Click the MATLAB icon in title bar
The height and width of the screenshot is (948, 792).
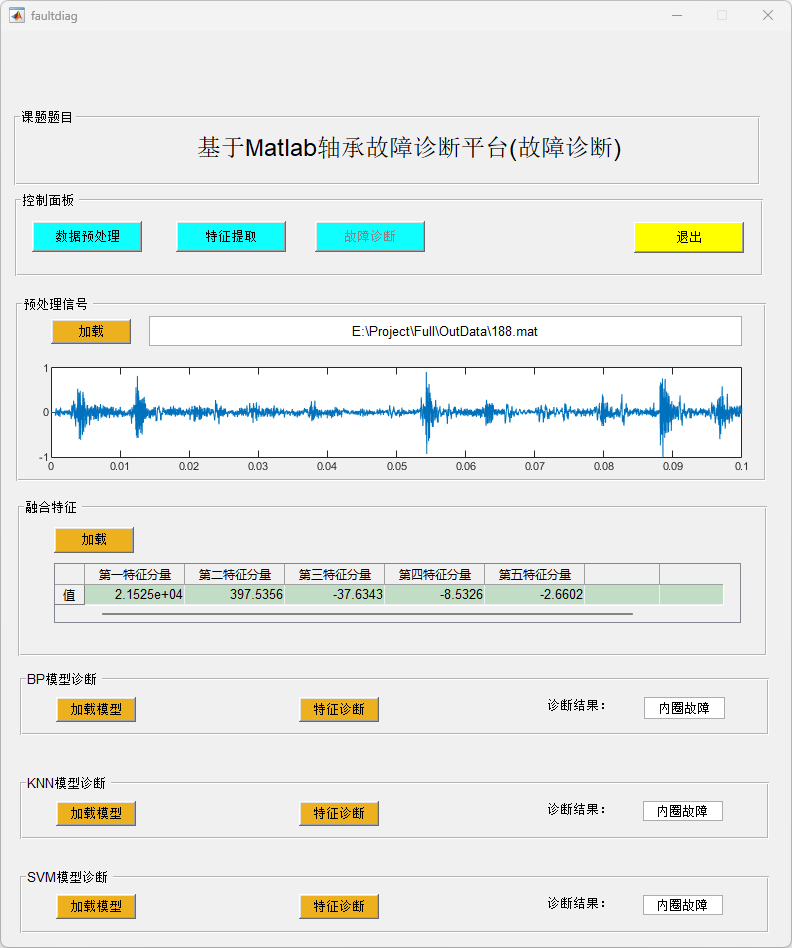coord(17,16)
